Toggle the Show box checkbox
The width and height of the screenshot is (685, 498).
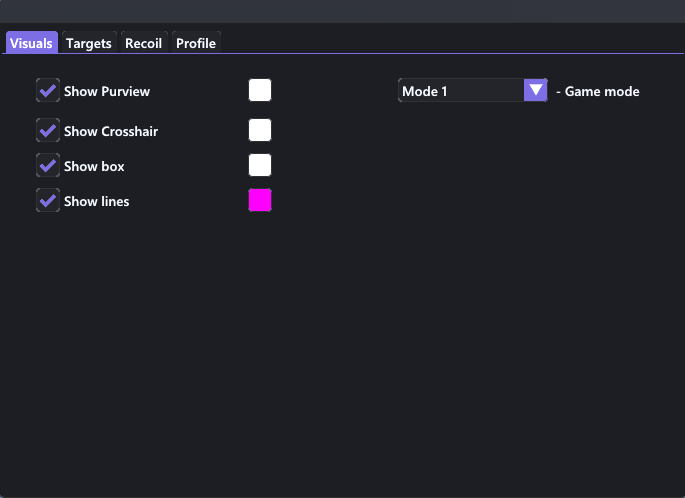point(48,165)
